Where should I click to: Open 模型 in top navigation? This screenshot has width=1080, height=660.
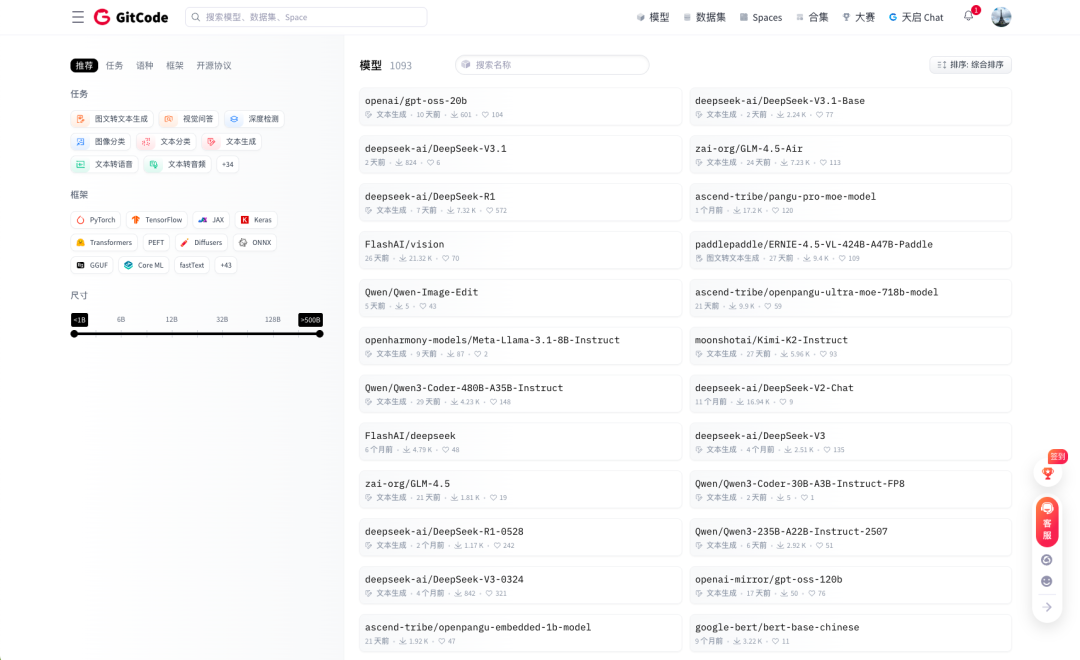[x=652, y=17]
